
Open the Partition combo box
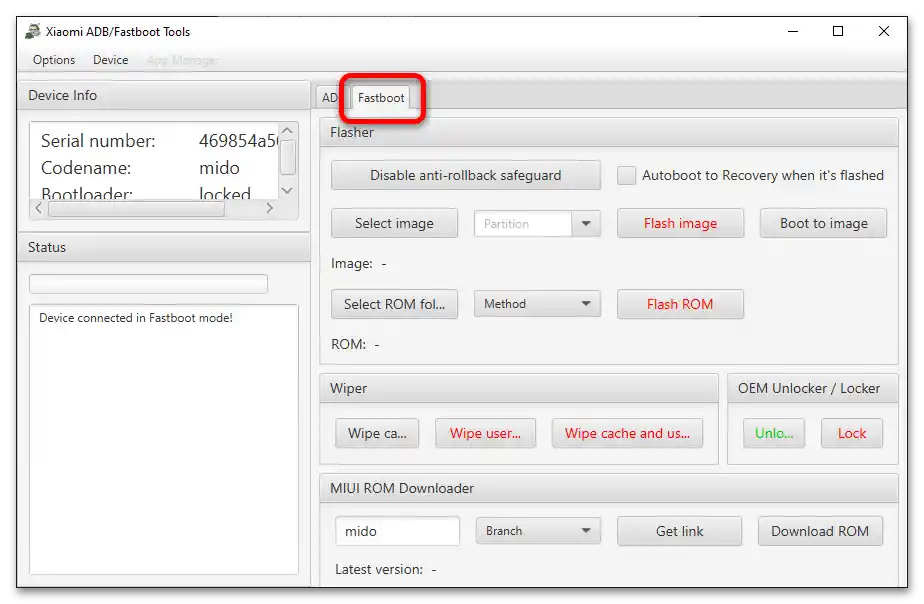click(537, 224)
